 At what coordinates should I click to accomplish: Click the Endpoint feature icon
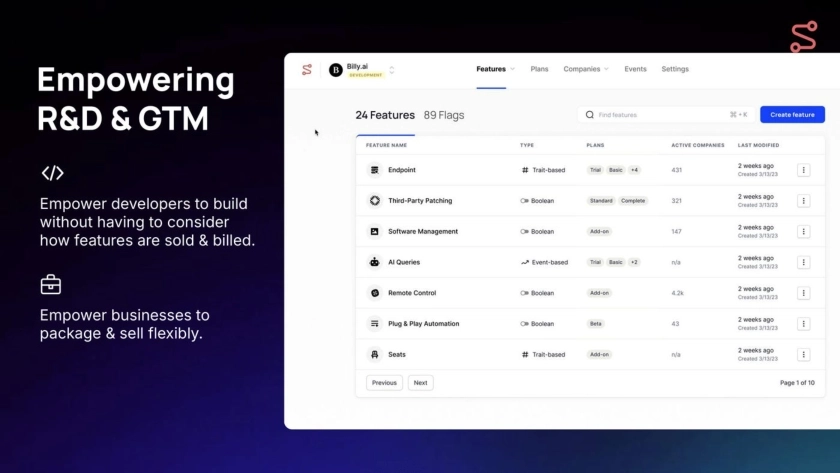click(375, 170)
